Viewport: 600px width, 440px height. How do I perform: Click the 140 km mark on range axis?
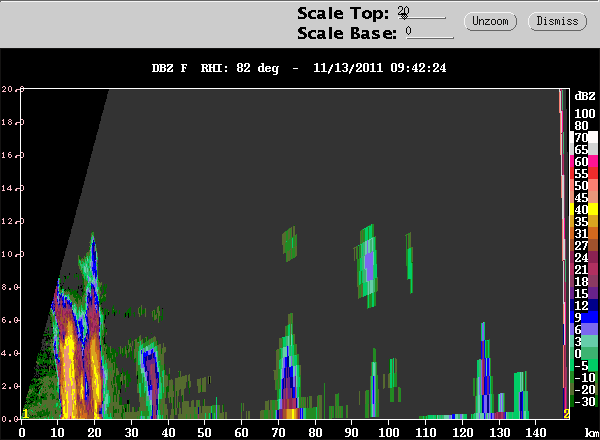point(536,433)
